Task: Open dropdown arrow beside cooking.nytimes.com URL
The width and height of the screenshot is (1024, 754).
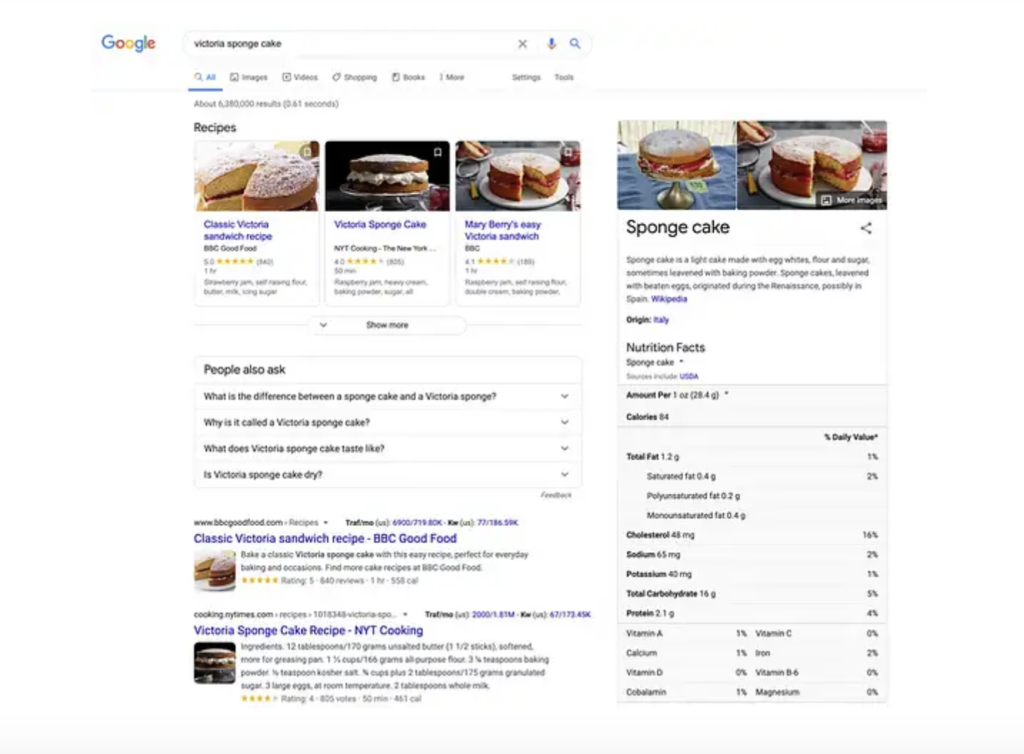Action: (x=406, y=614)
